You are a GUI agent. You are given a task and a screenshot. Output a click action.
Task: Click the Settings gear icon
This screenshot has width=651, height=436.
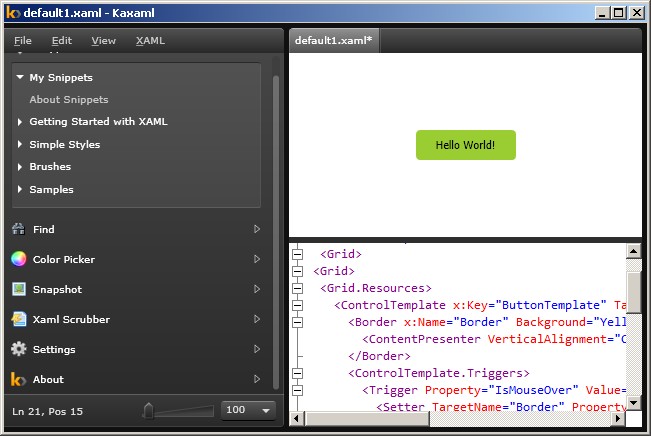(x=19, y=349)
